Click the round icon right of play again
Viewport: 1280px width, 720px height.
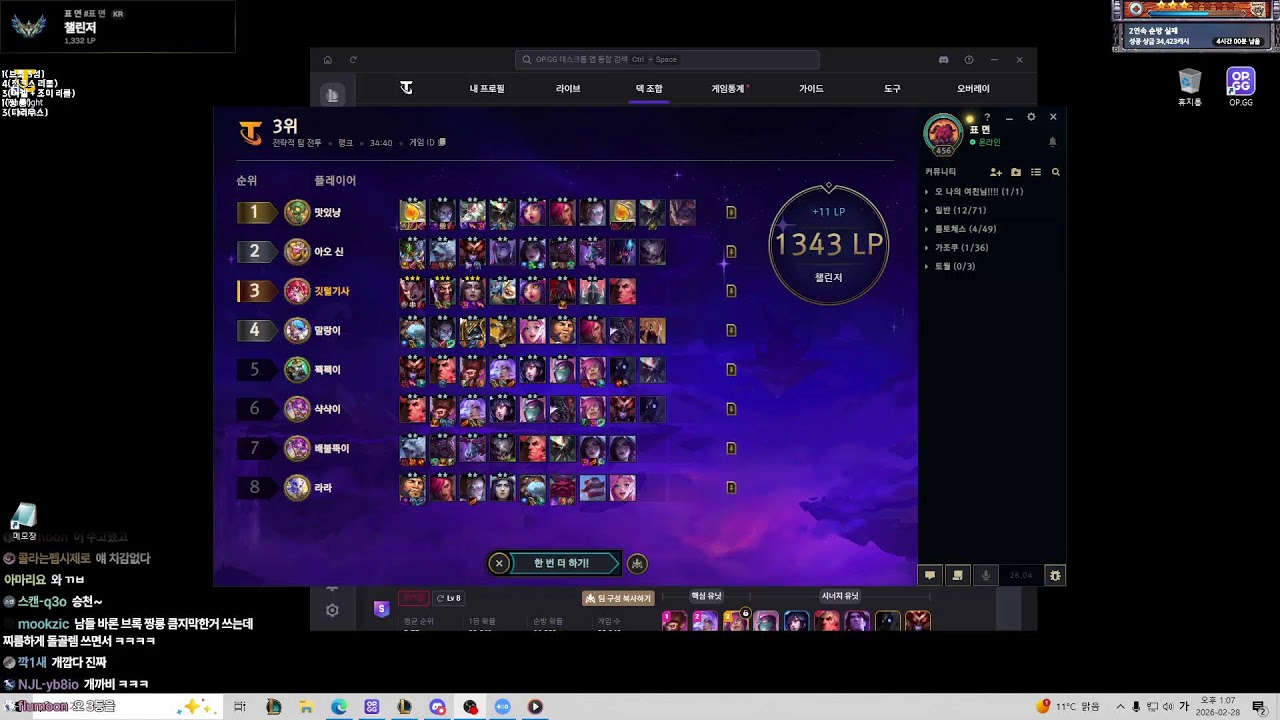(x=637, y=563)
